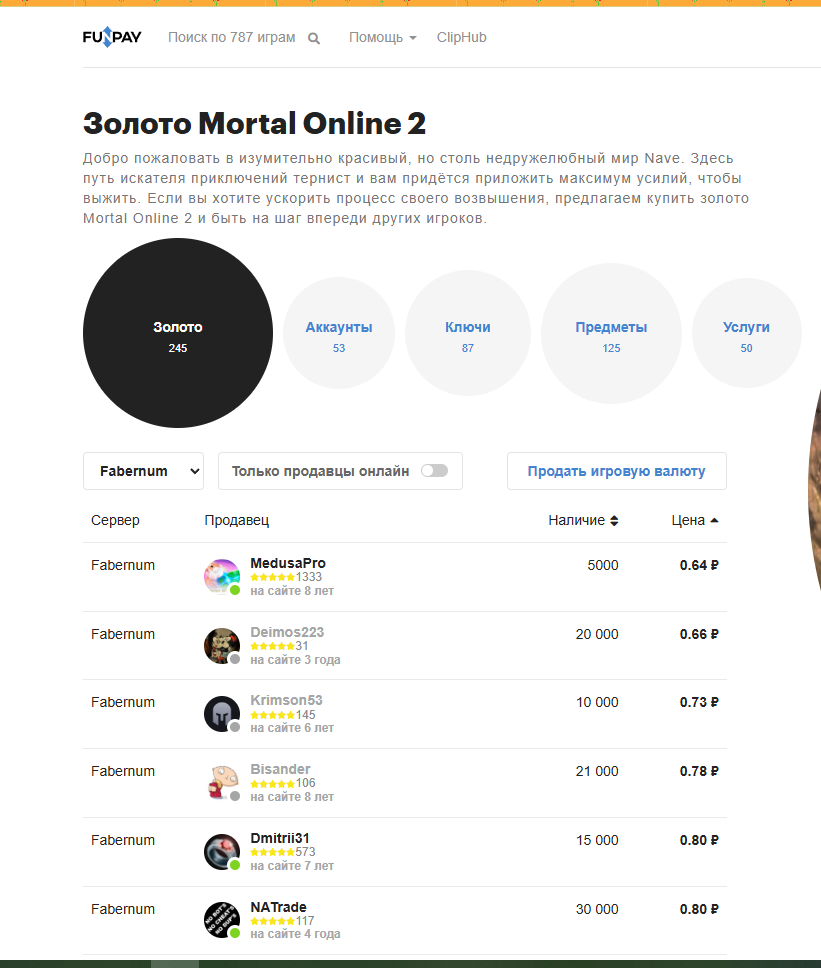Click the 0.66 ₽ price
The image size is (821, 968).
coord(699,634)
